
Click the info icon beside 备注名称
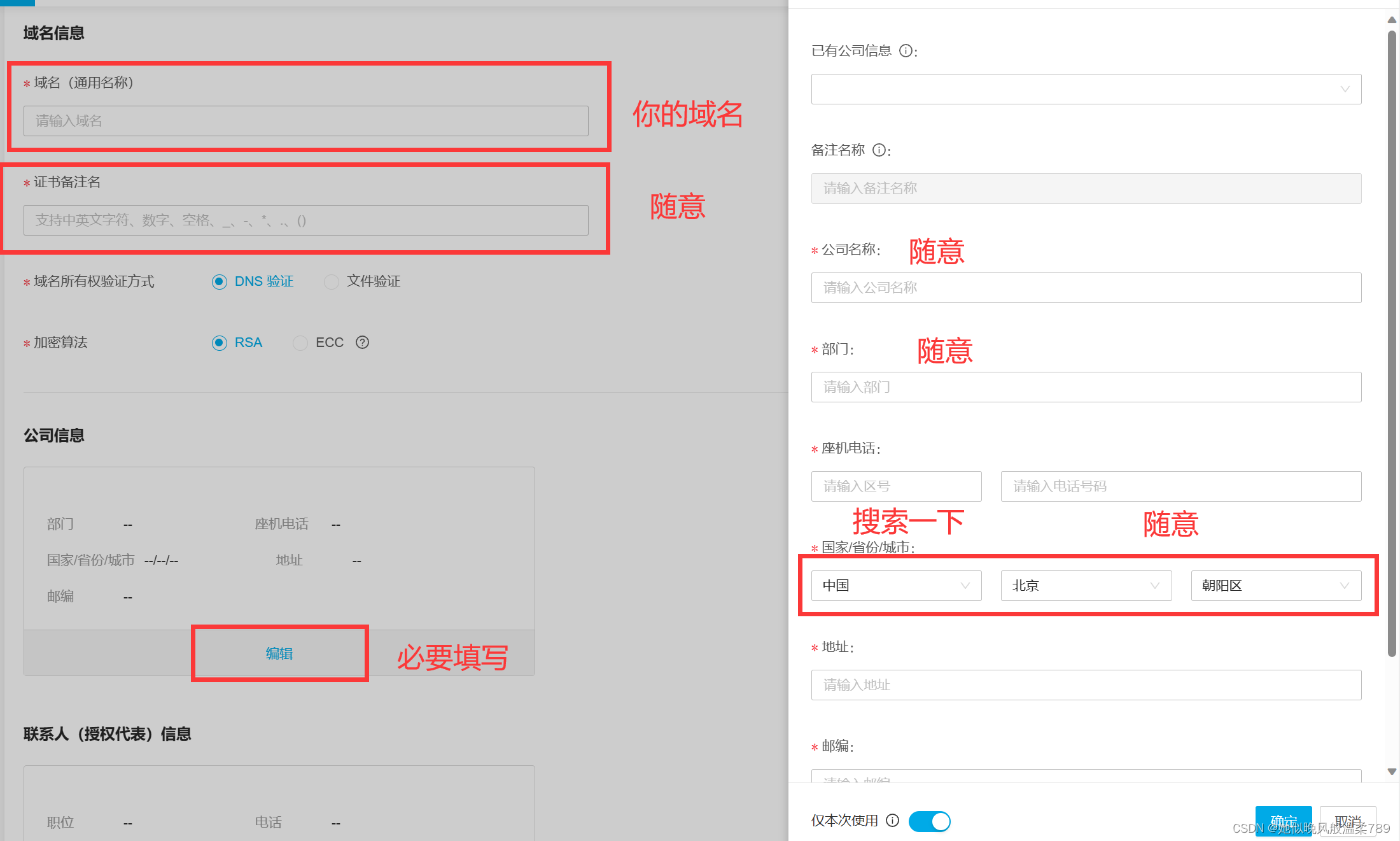click(x=879, y=150)
